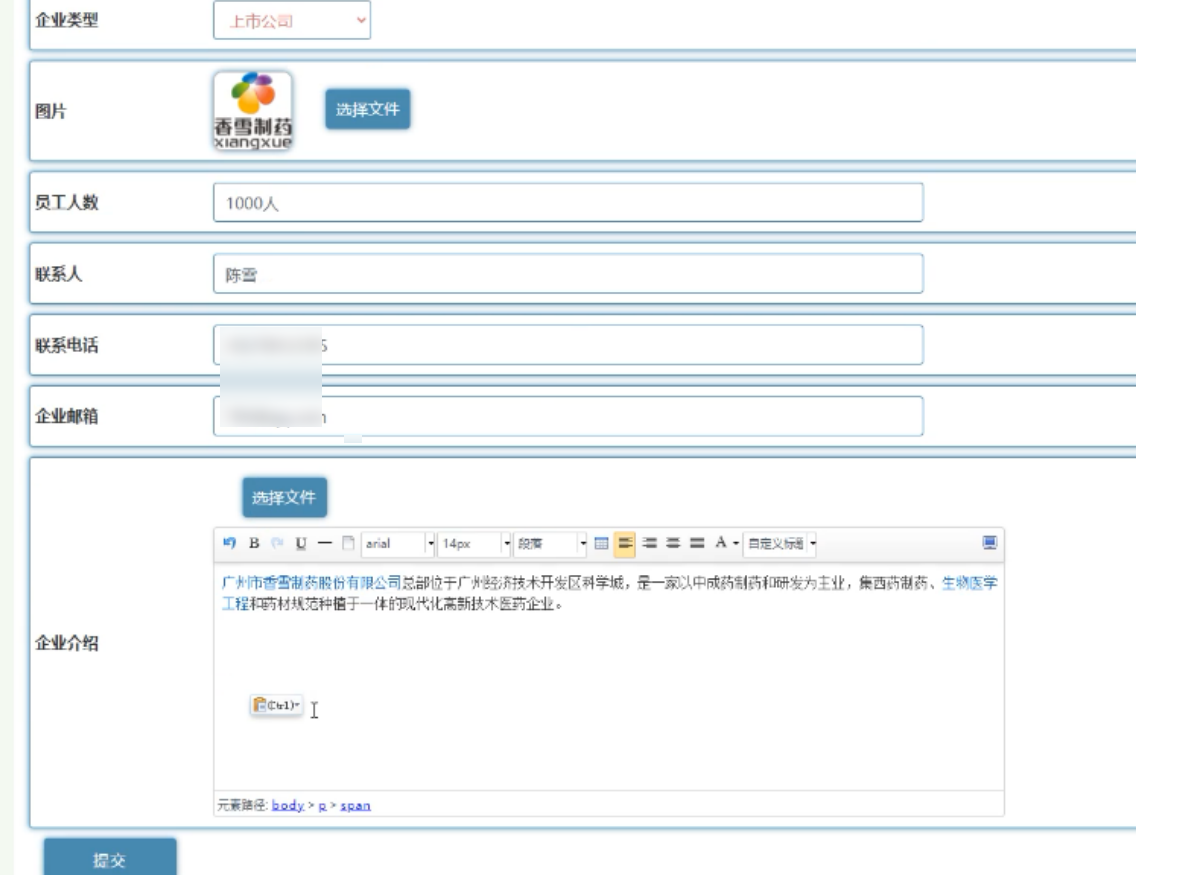Click the 生物医学 link text in the editor

point(969,583)
